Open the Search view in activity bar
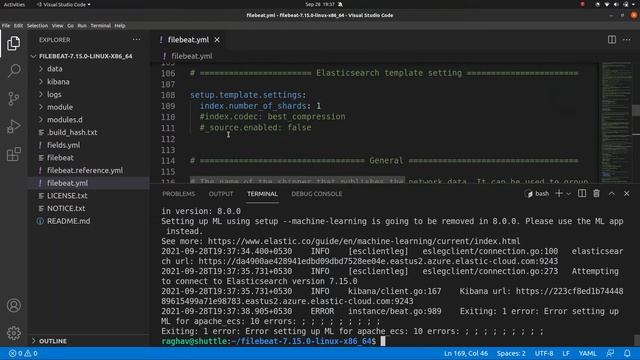The image size is (640, 360). click(x=13, y=71)
